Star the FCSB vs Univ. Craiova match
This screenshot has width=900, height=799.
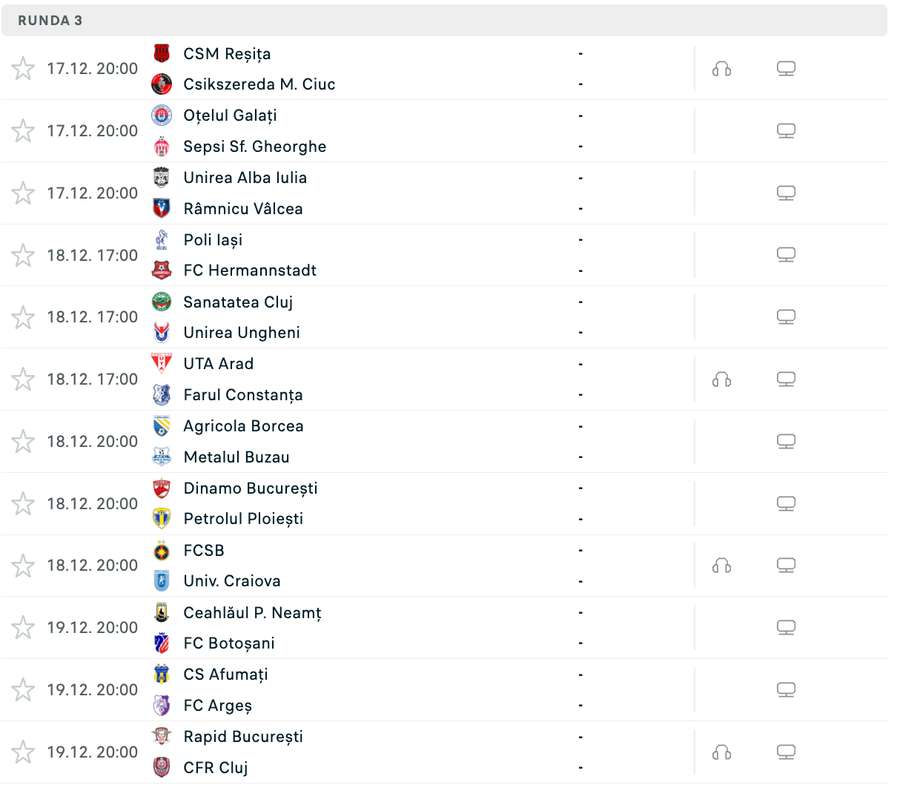[23, 565]
